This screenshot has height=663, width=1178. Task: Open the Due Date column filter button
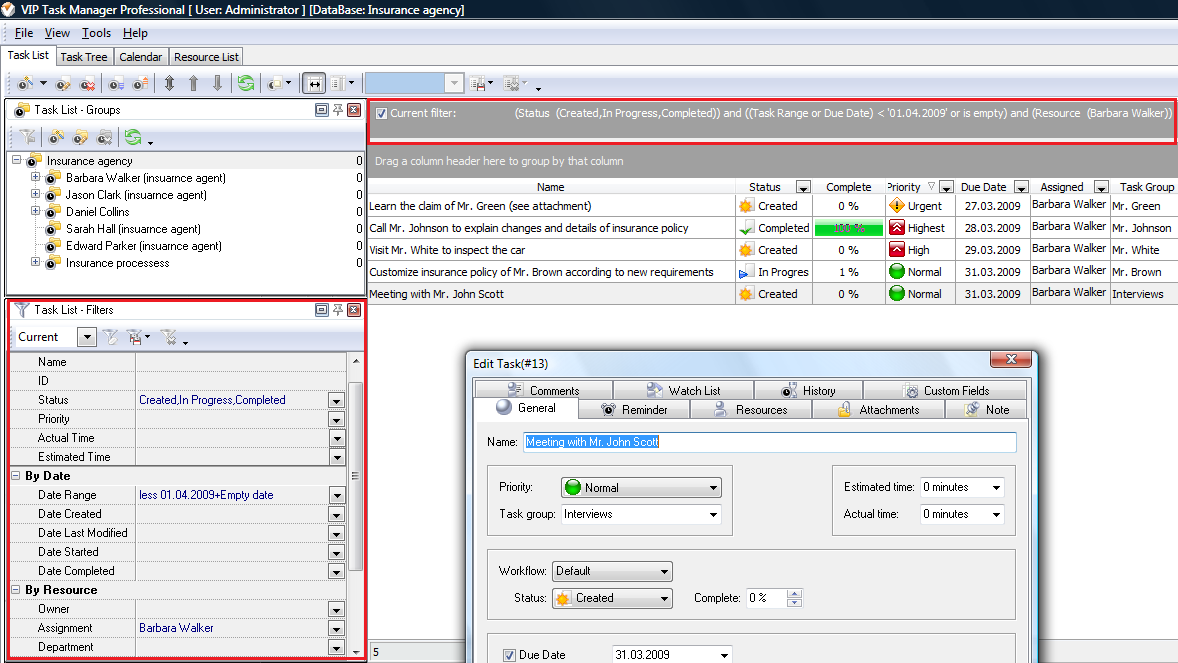tap(1021, 187)
